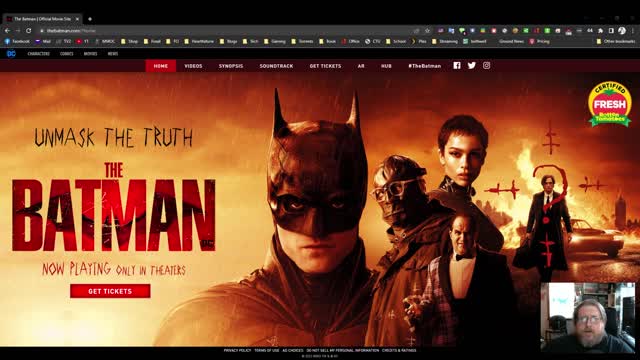
Task: Expand the School bookmarks folder
Action: pos(396,41)
